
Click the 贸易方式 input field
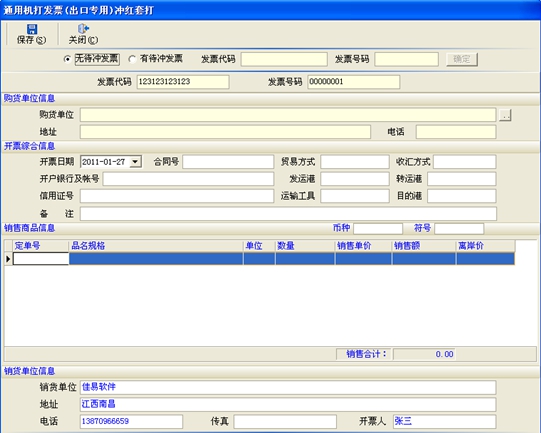[355, 161]
